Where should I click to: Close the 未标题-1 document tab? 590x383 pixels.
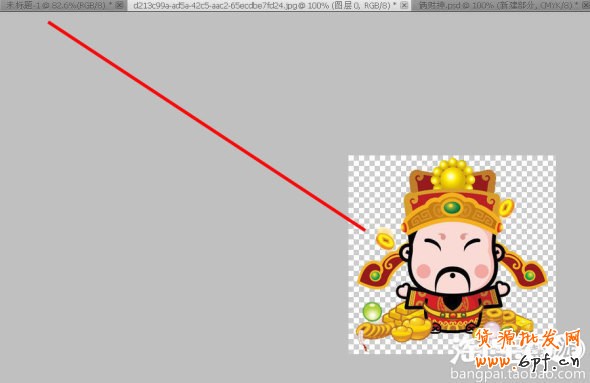point(119,5)
